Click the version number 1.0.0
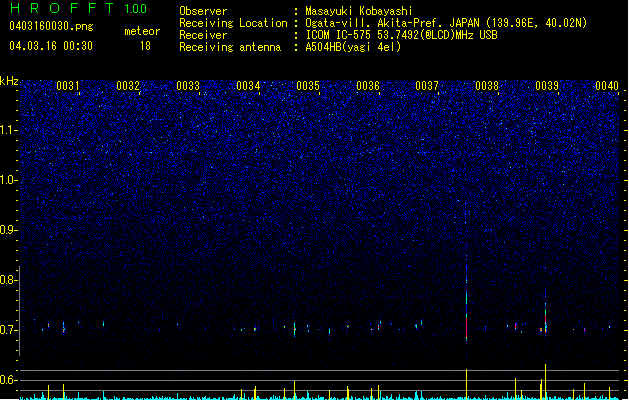The image size is (629, 400). pos(135,9)
